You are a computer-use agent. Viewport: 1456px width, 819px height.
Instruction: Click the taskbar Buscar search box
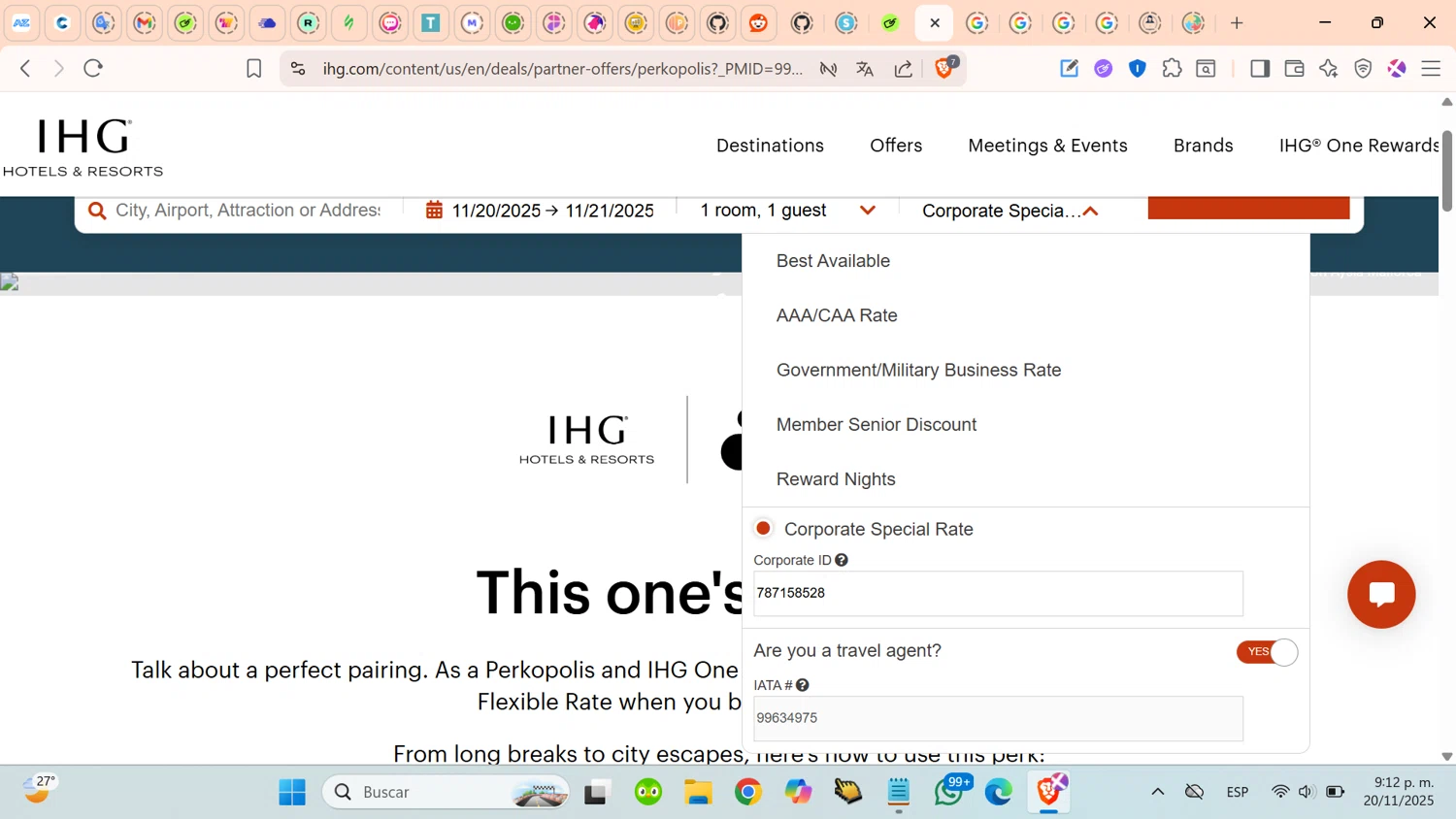pyautogui.click(x=446, y=792)
